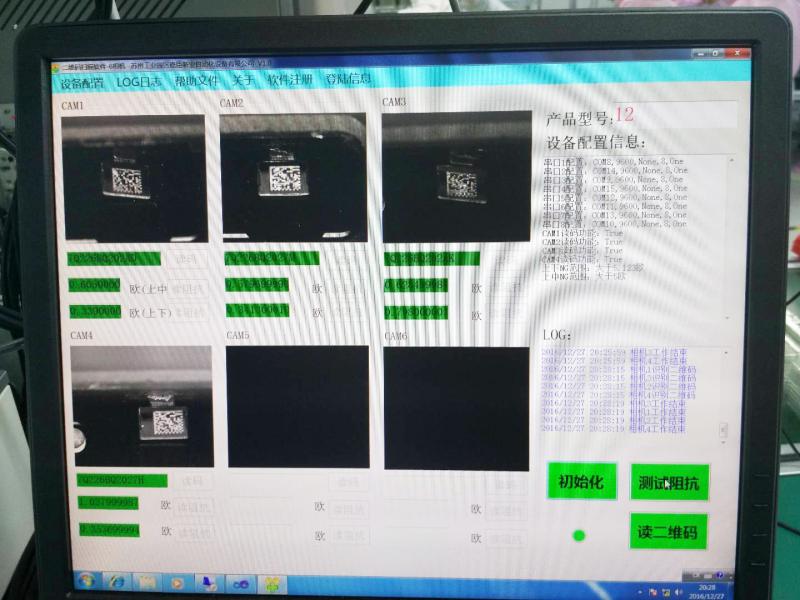Click CAM1's 读阻抗 button beside 欧(上中
800x600 pixels.
(188, 288)
